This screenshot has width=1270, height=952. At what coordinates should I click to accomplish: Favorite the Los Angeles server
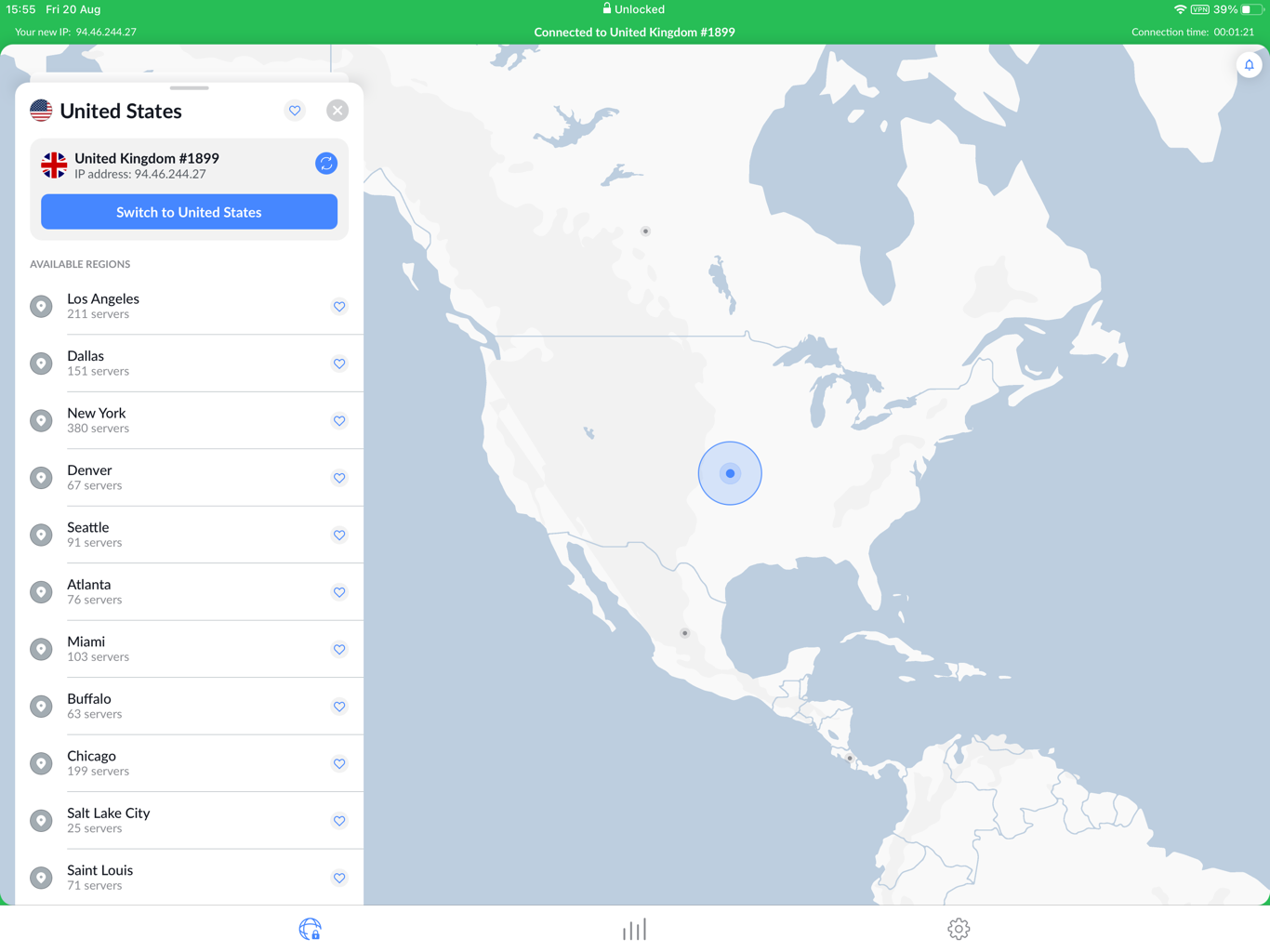click(x=339, y=306)
